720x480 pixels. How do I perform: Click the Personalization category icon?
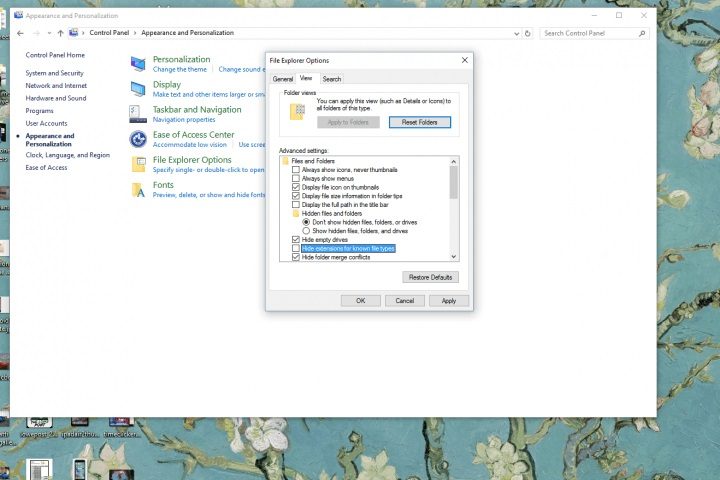click(x=138, y=64)
